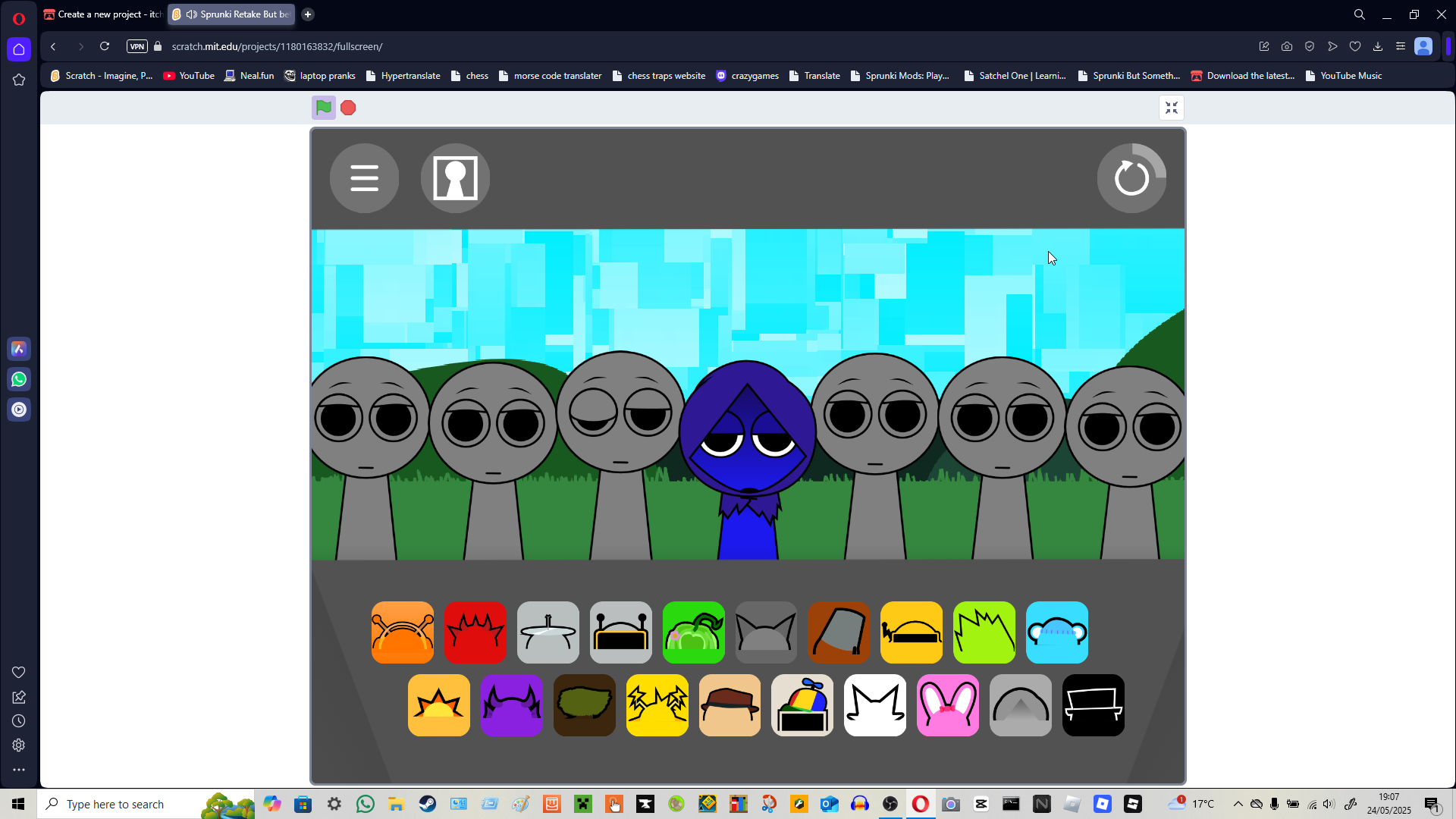Image resolution: width=1456 pixels, height=819 pixels.
Task: Open Opera sidebar WhatsApp messenger
Action: pyautogui.click(x=19, y=379)
